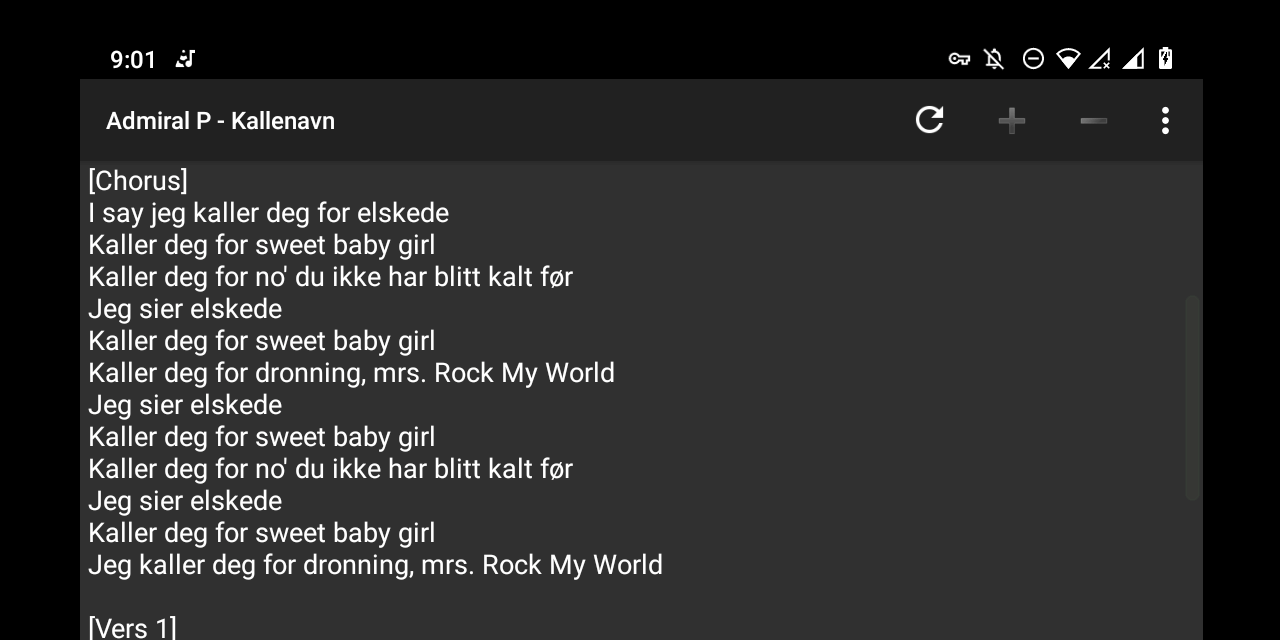Tap the Do Not Disturb status icon
Screen dimensions: 1280x640
click(1034, 58)
